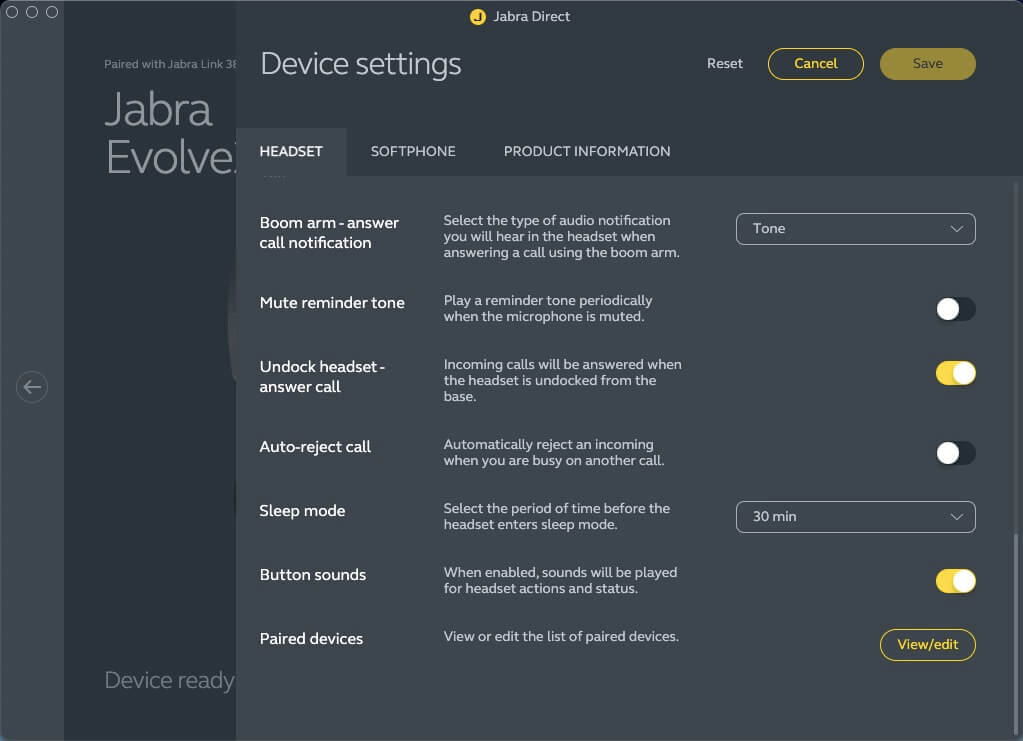Click the back arrow icon

pos(32,387)
